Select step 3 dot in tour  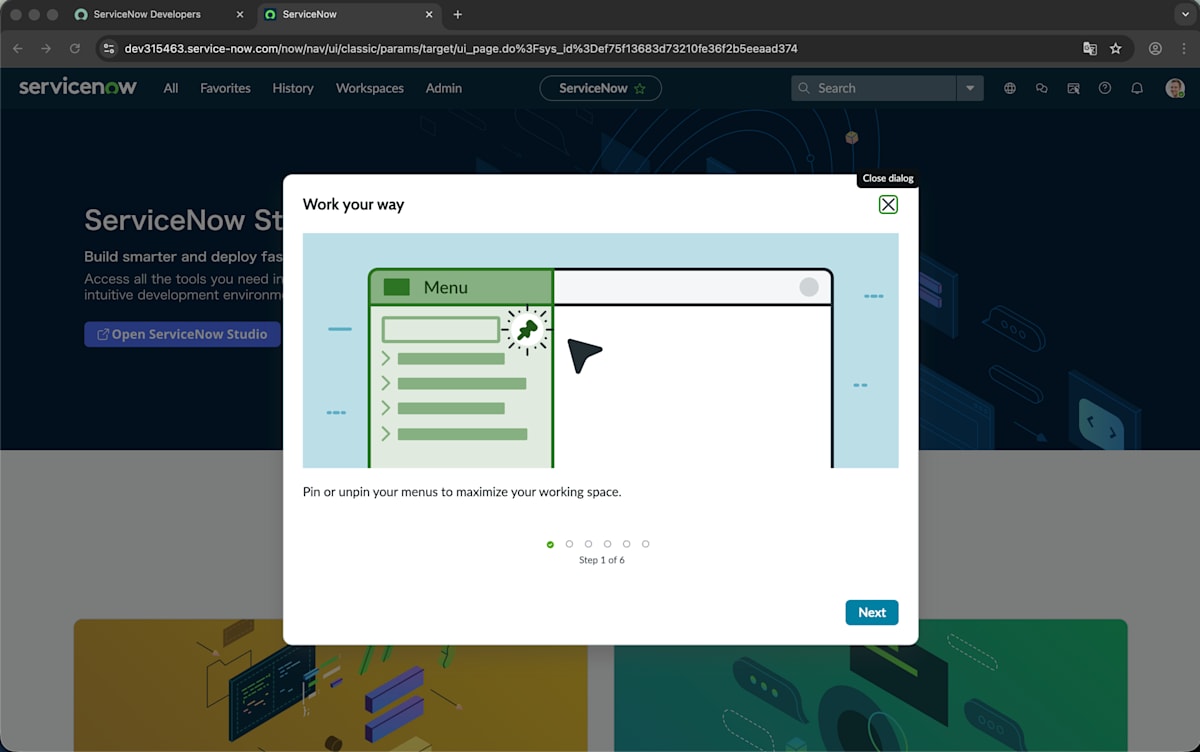tap(588, 544)
